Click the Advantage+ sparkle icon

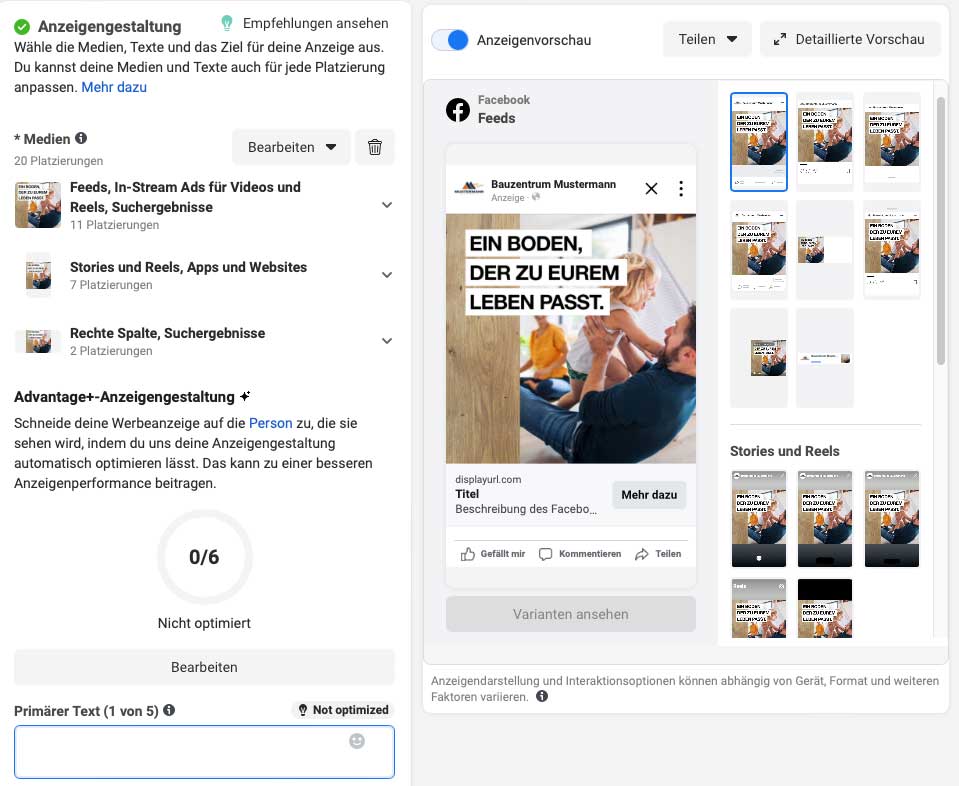click(x=247, y=395)
